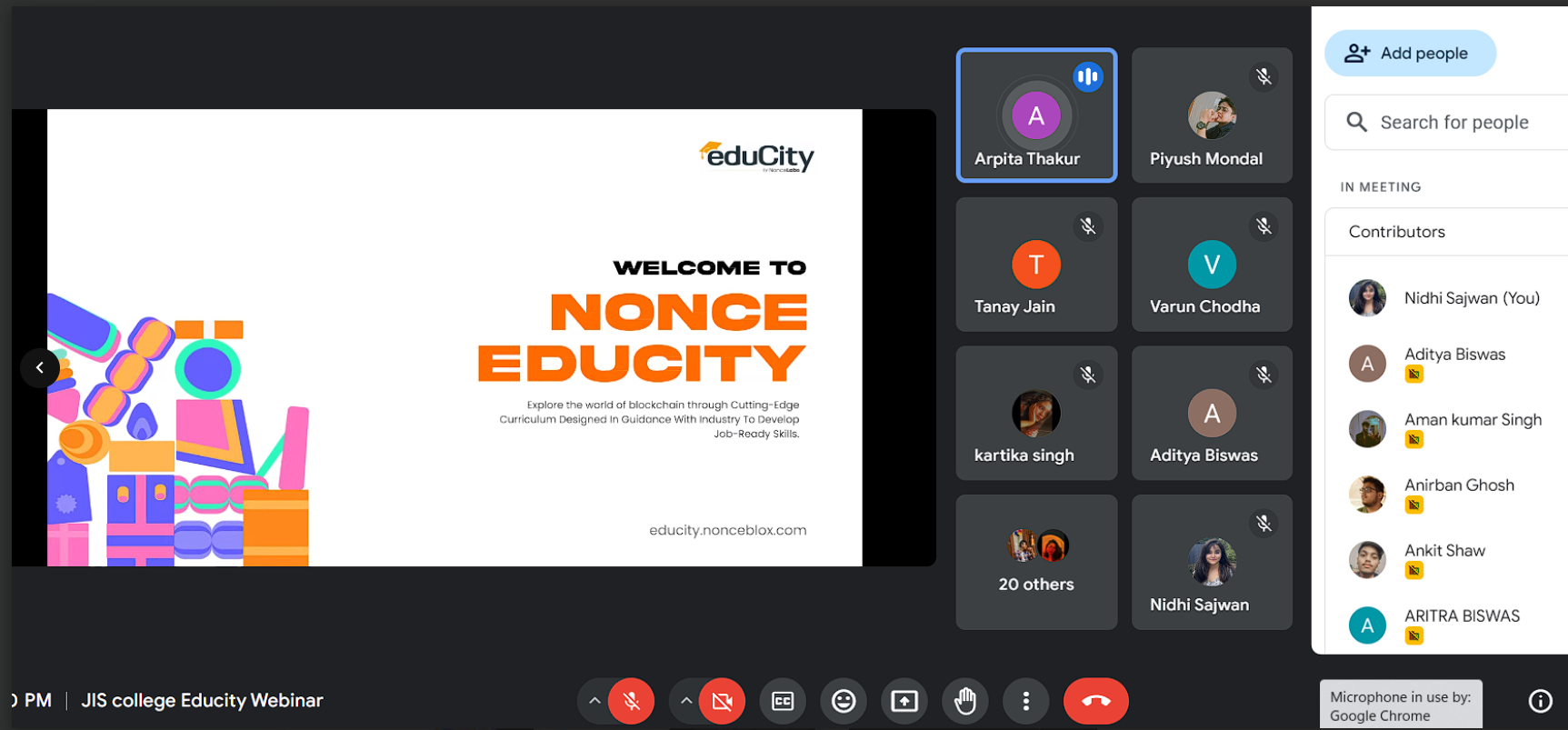Screen dimensions: 1568x730
Task: Open more options three-dot menu
Action: tap(1026, 701)
